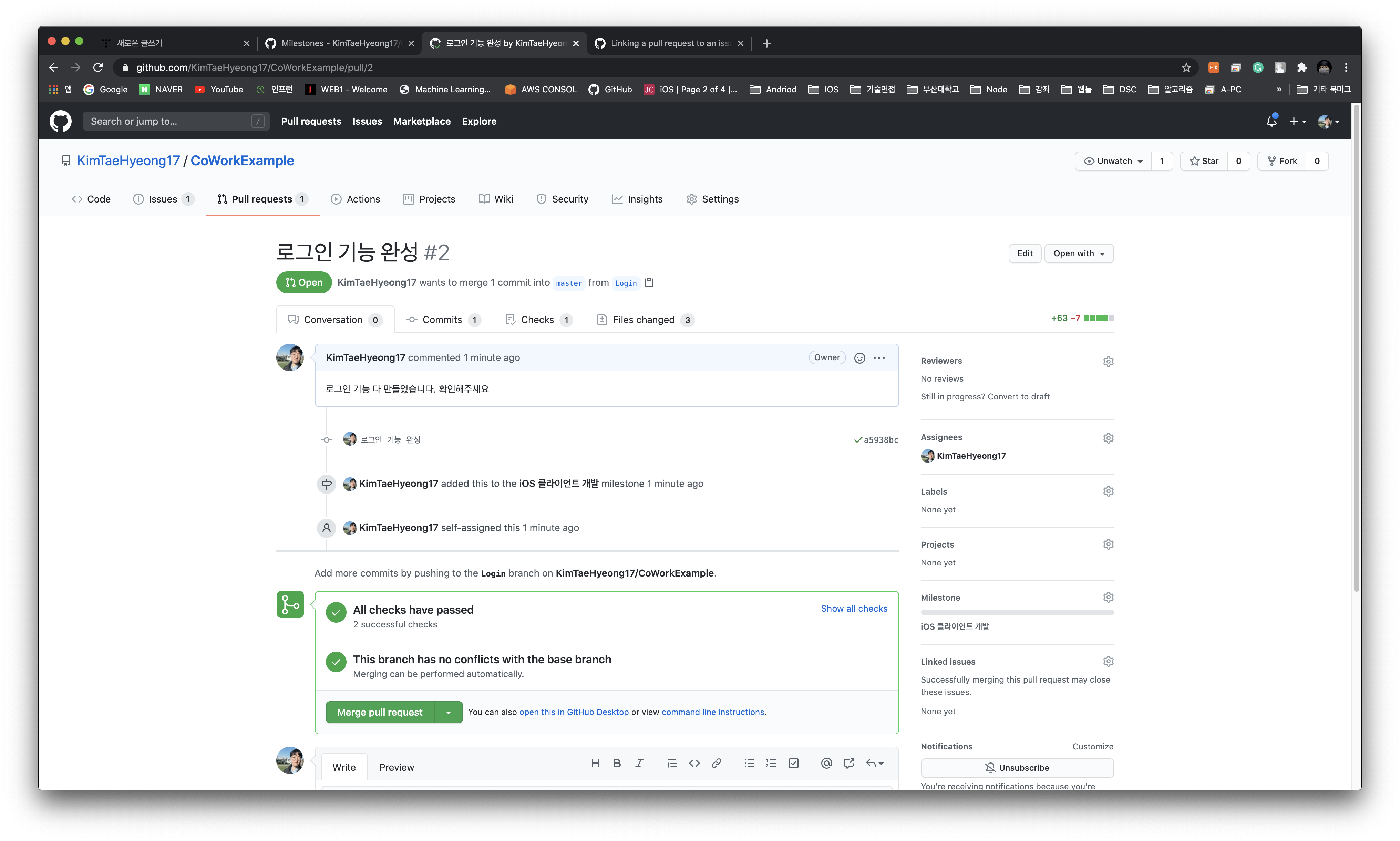
Task: Click the Search or jump to field
Action: pos(170,121)
